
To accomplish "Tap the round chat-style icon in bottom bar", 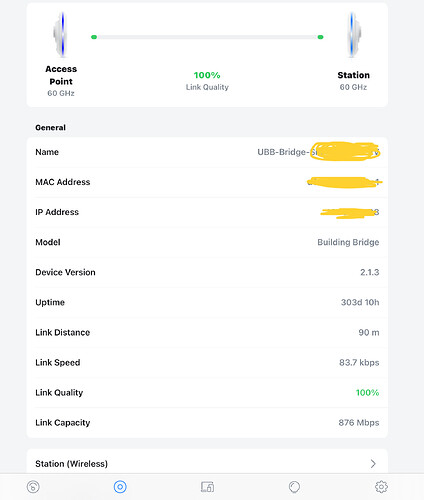I will click(x=294, y=487).
